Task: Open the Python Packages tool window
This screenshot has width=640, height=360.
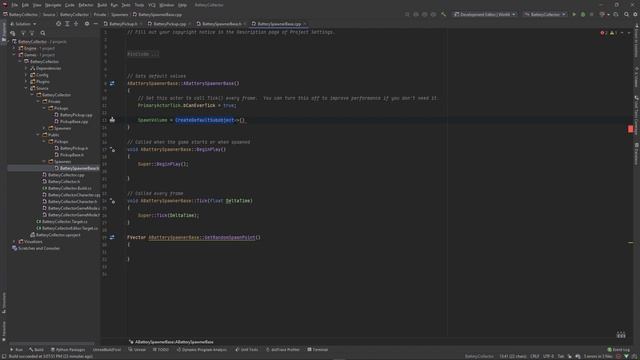Action: (x=68, y=350)
